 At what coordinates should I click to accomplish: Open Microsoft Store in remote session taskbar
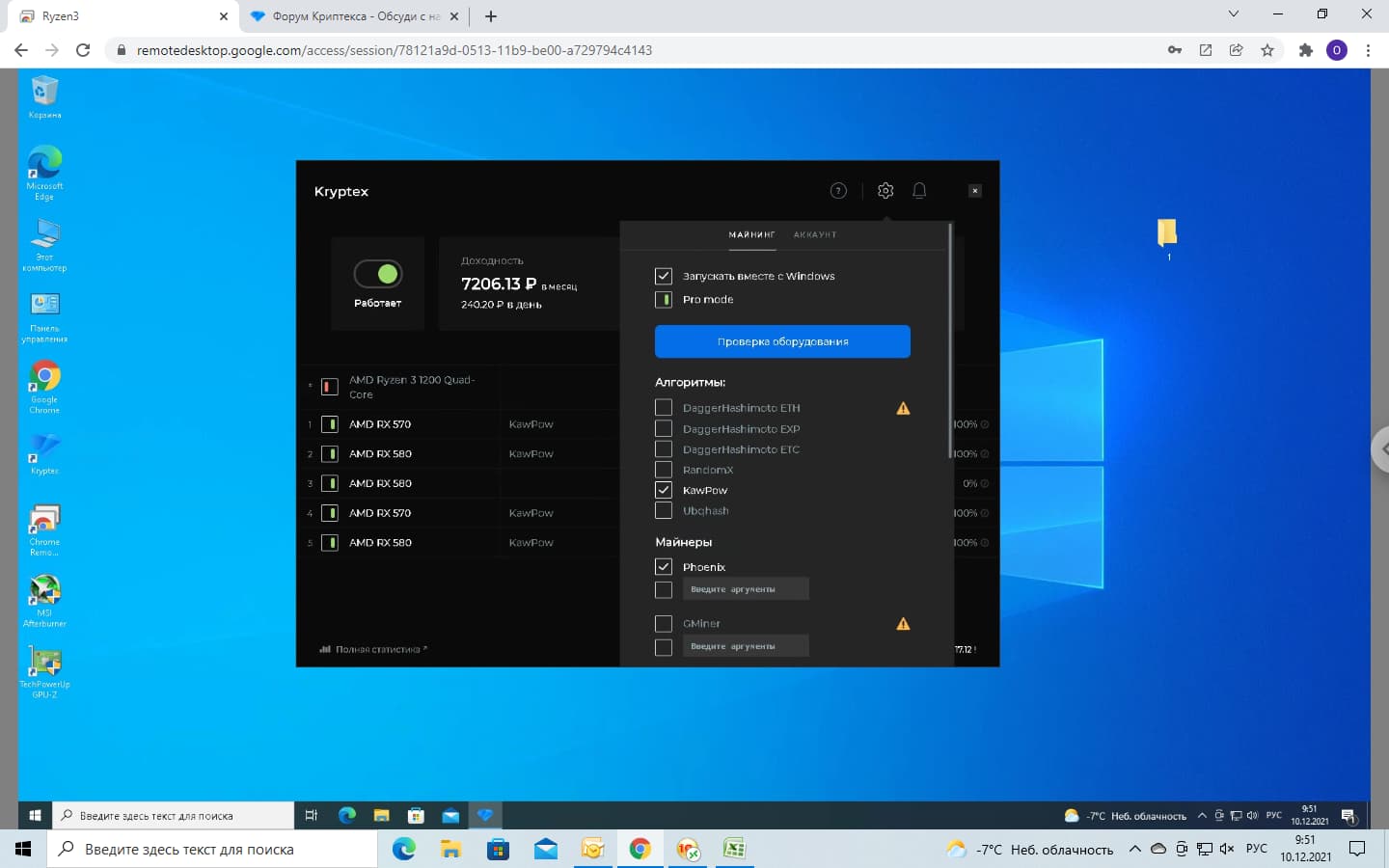click(416, 815)
